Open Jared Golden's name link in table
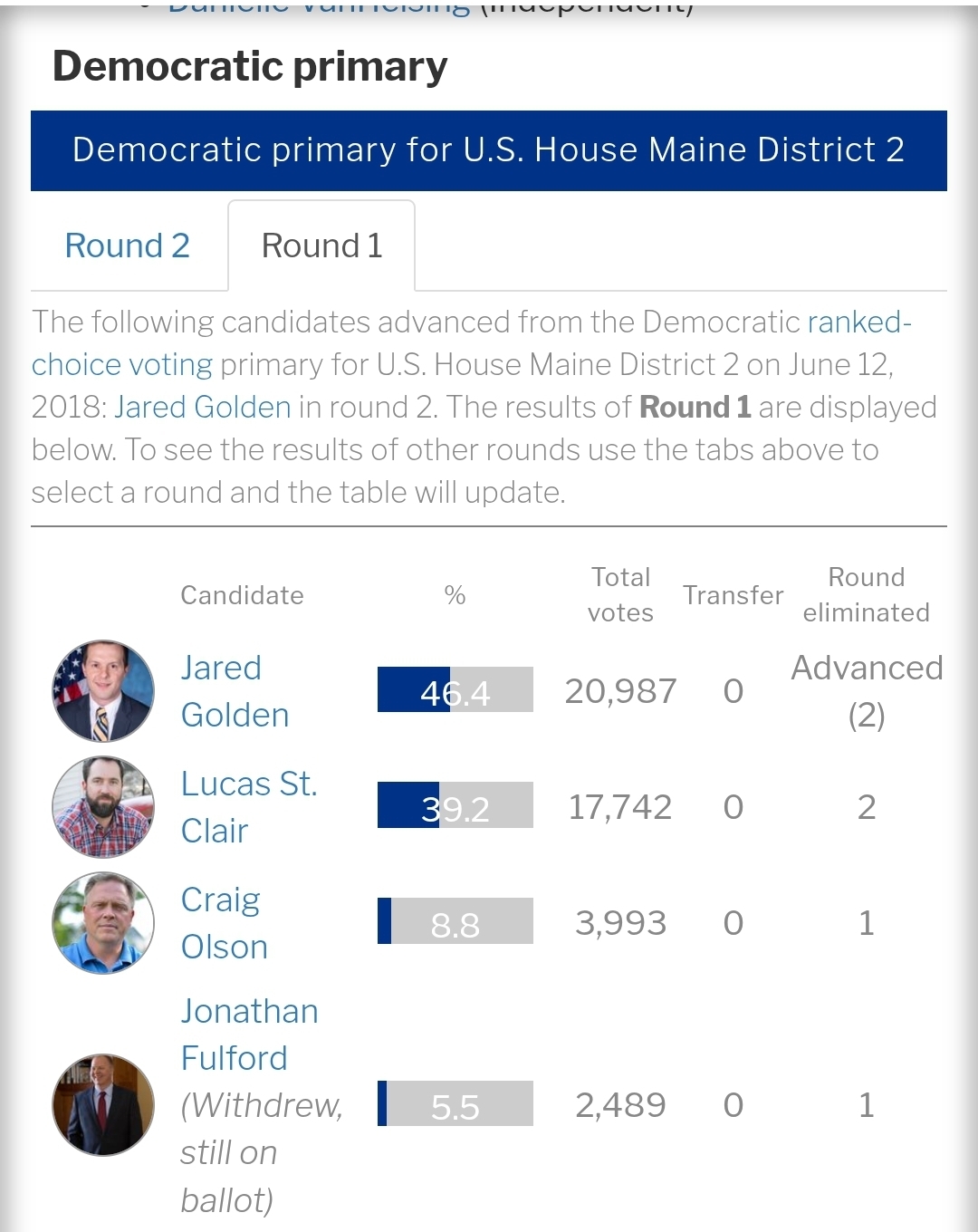The image size is (978, 1232). click(235, 691)
